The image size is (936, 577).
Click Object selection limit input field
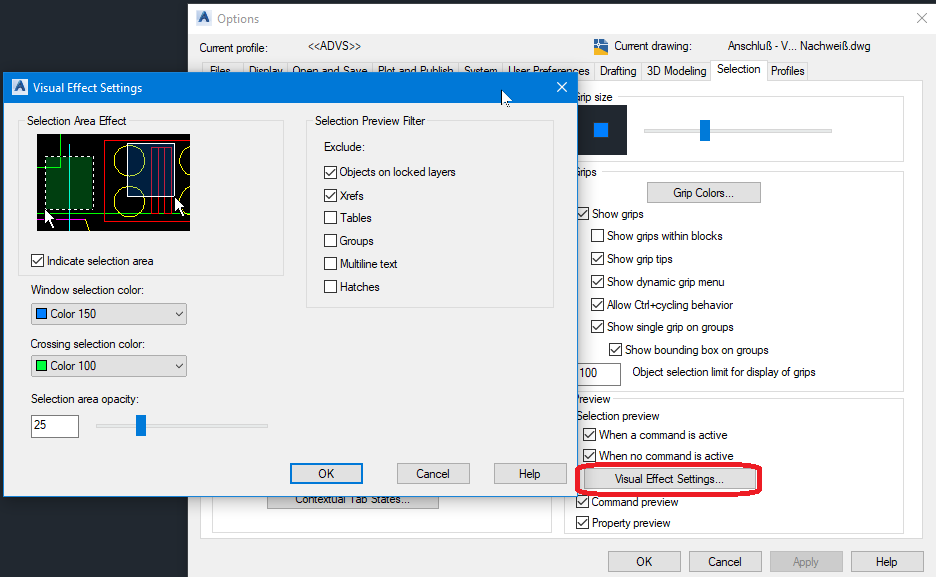coord(599,374)
